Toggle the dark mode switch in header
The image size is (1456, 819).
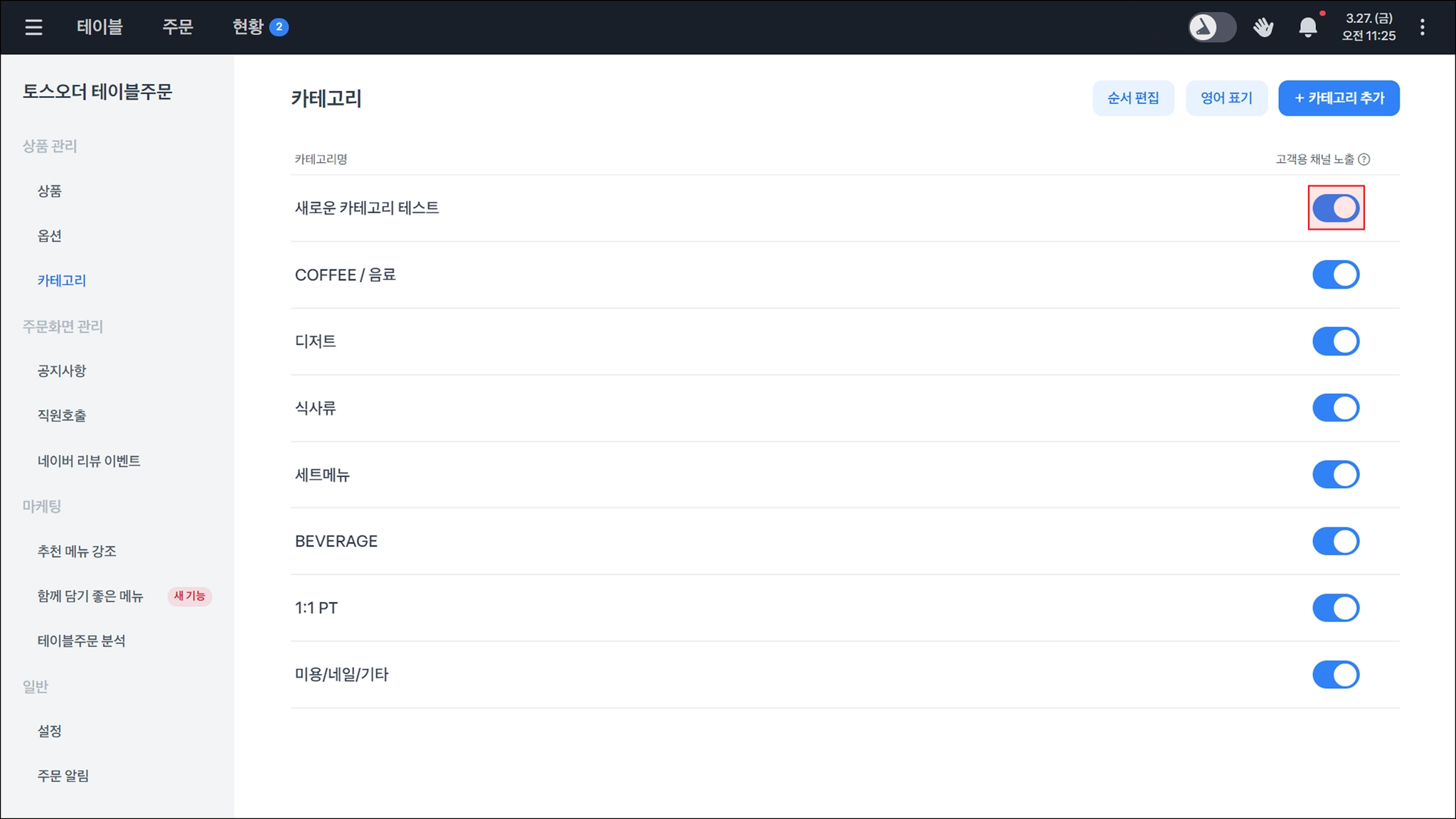(x=1212, y=27)
